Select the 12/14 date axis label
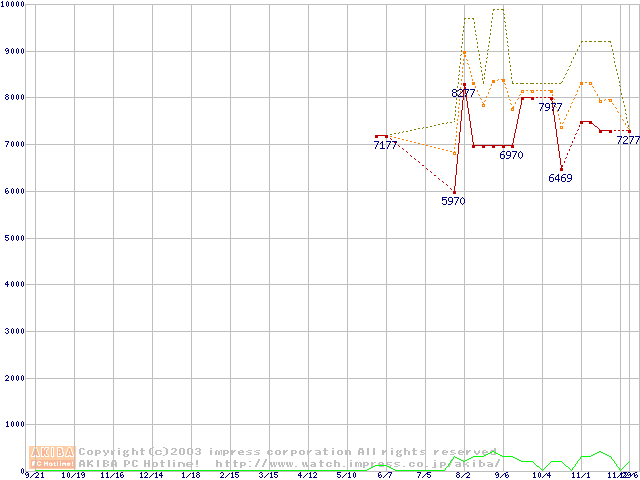Image resolution: width=640 pixels, height=480 pixels. tap(151, 476)
